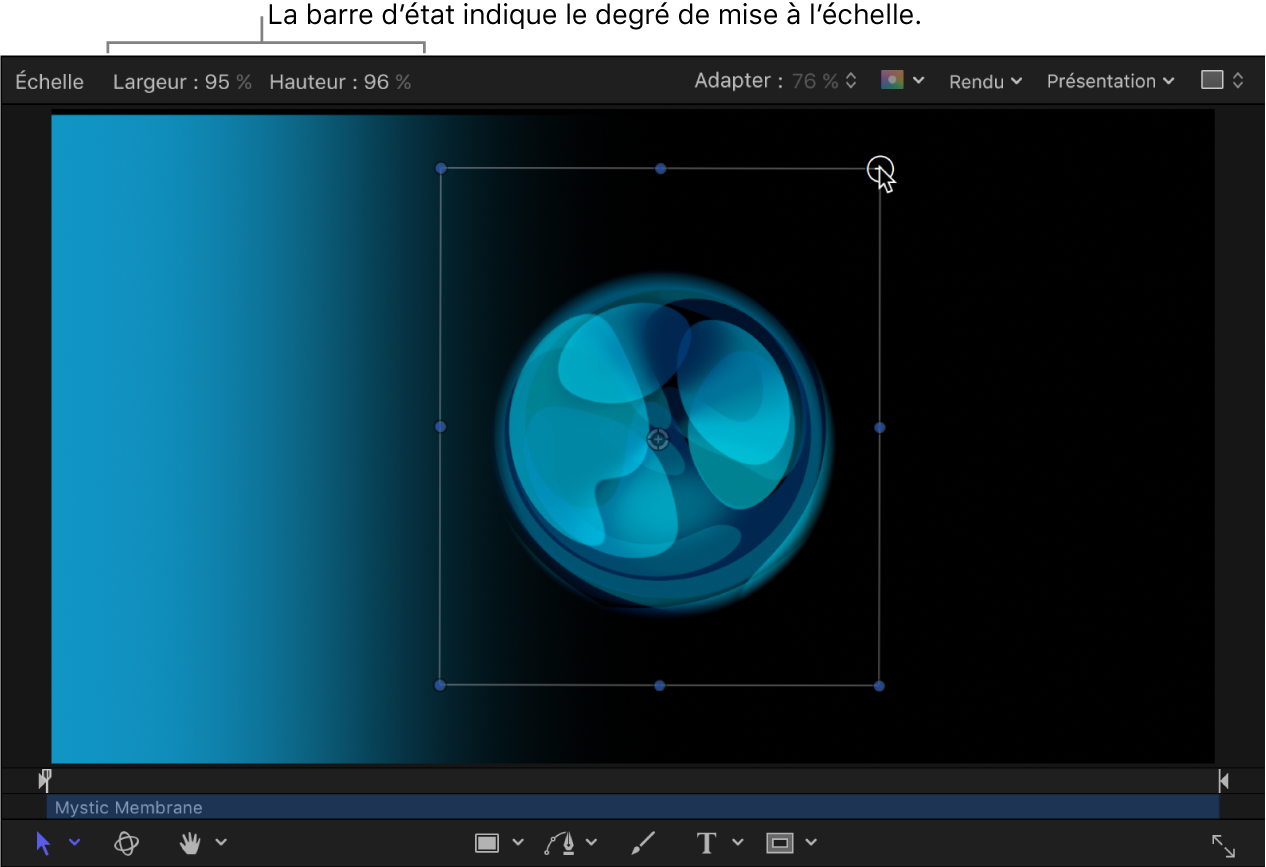Click the Adapter zoom percentage stepper
The image size is (1266, 867).
[851, 82]
